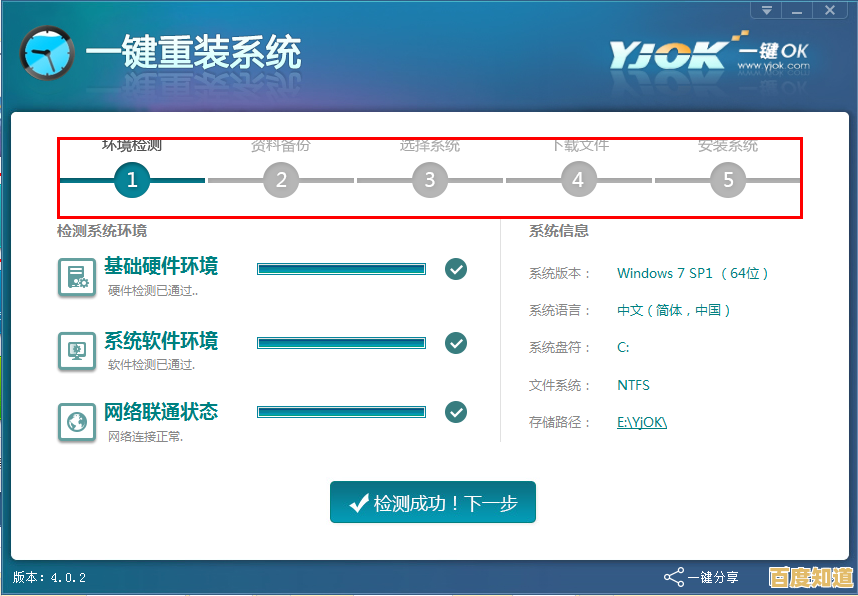This screenshot has width=858, height=596.
Task: Click the green checkmark for 基础硬件环境
Action: (x=455, y=269)
